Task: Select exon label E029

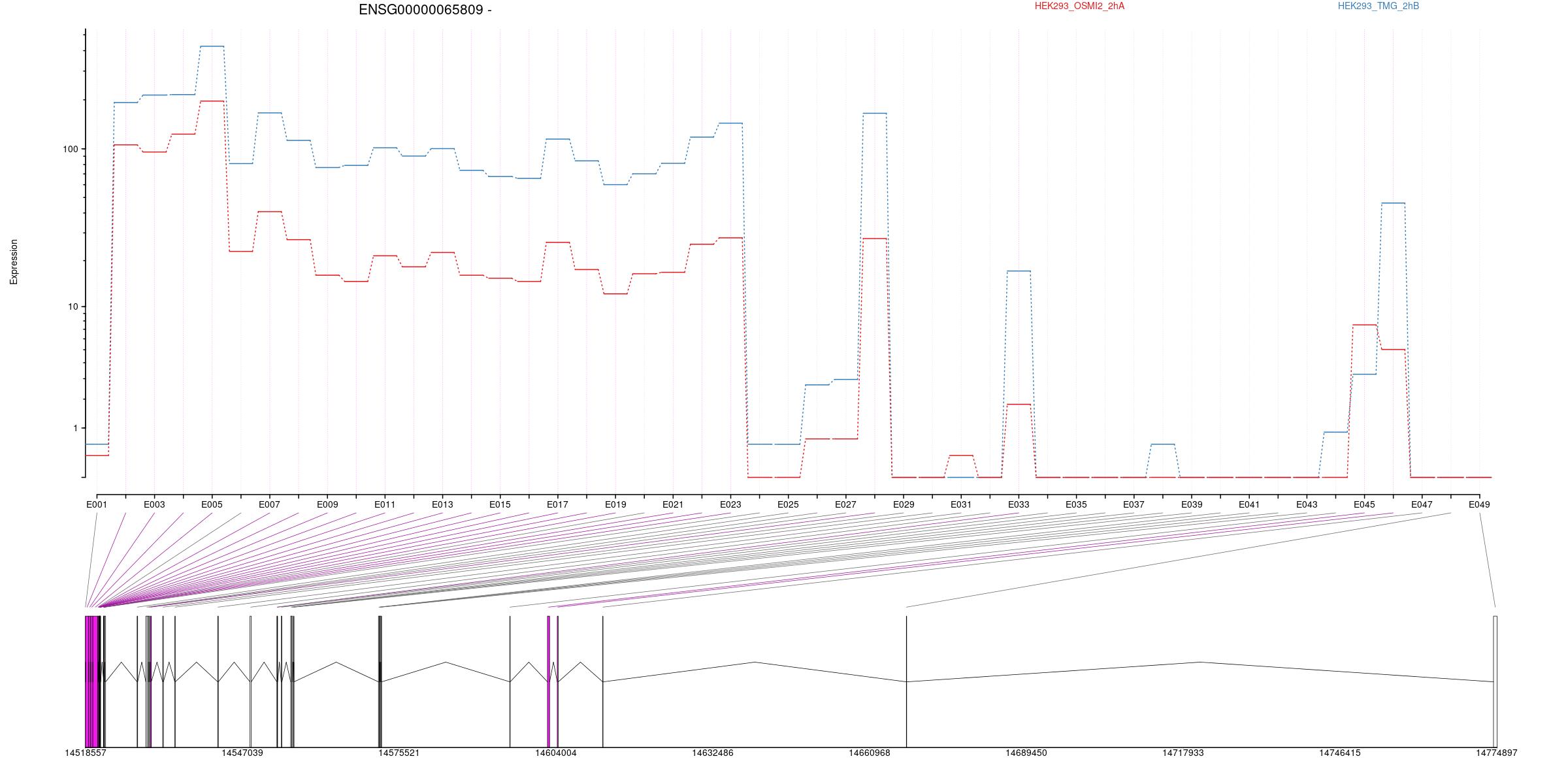Action: coord(904,504)
